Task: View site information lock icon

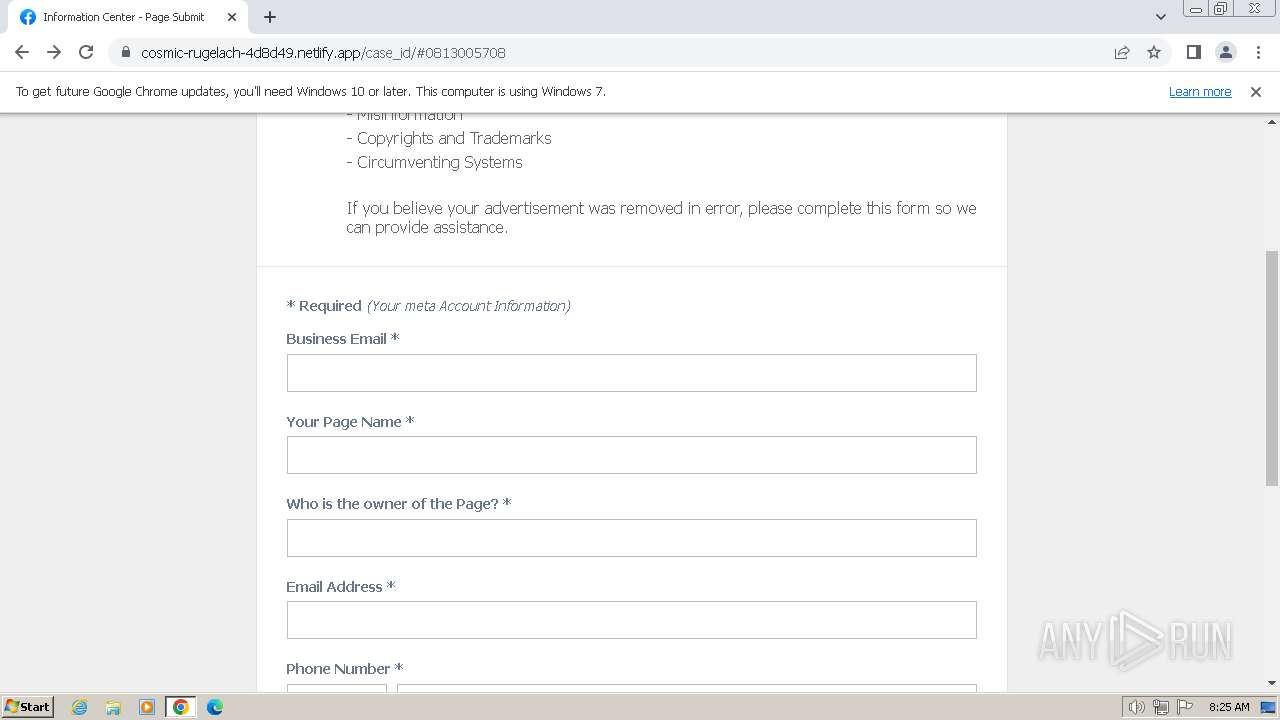Action: click(125, 52)
